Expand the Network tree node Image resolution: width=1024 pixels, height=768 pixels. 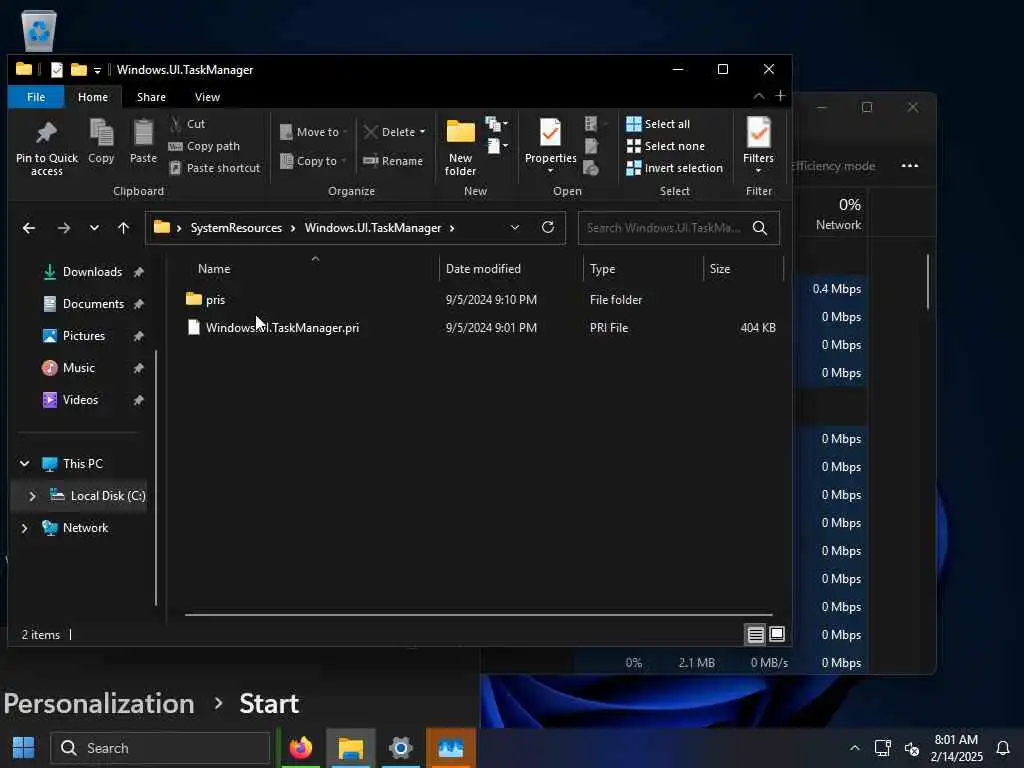tap(24, 528)
